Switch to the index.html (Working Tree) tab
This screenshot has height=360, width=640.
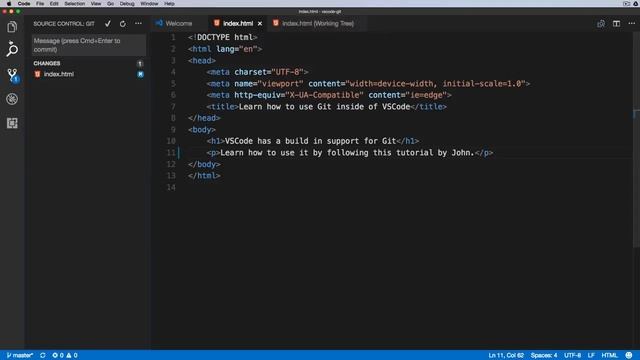[318, 24]
